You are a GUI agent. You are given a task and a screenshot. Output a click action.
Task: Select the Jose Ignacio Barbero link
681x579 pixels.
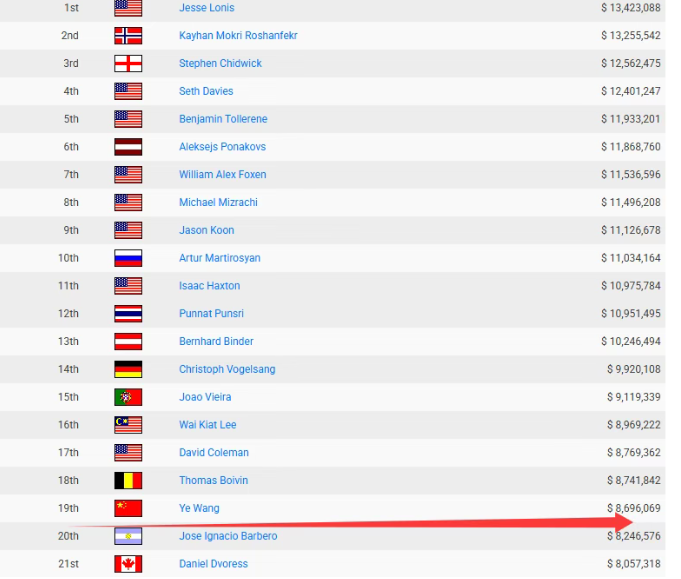pyautogui.click(x=228, y=536)
